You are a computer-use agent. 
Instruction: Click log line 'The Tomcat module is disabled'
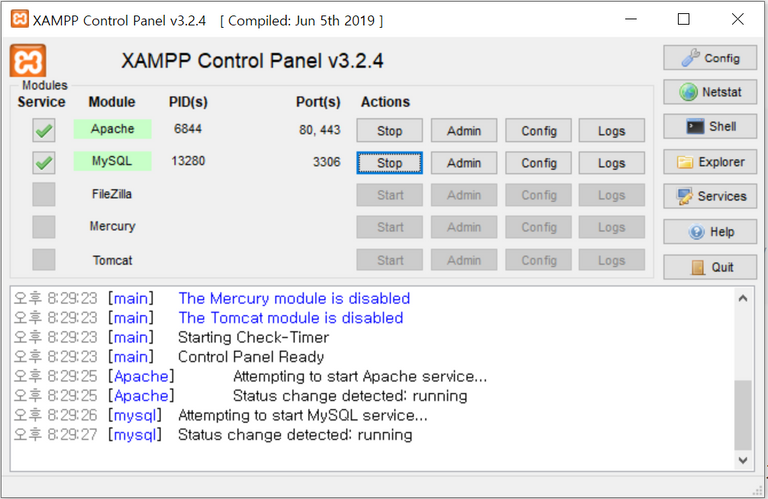(x=290, y=318)
